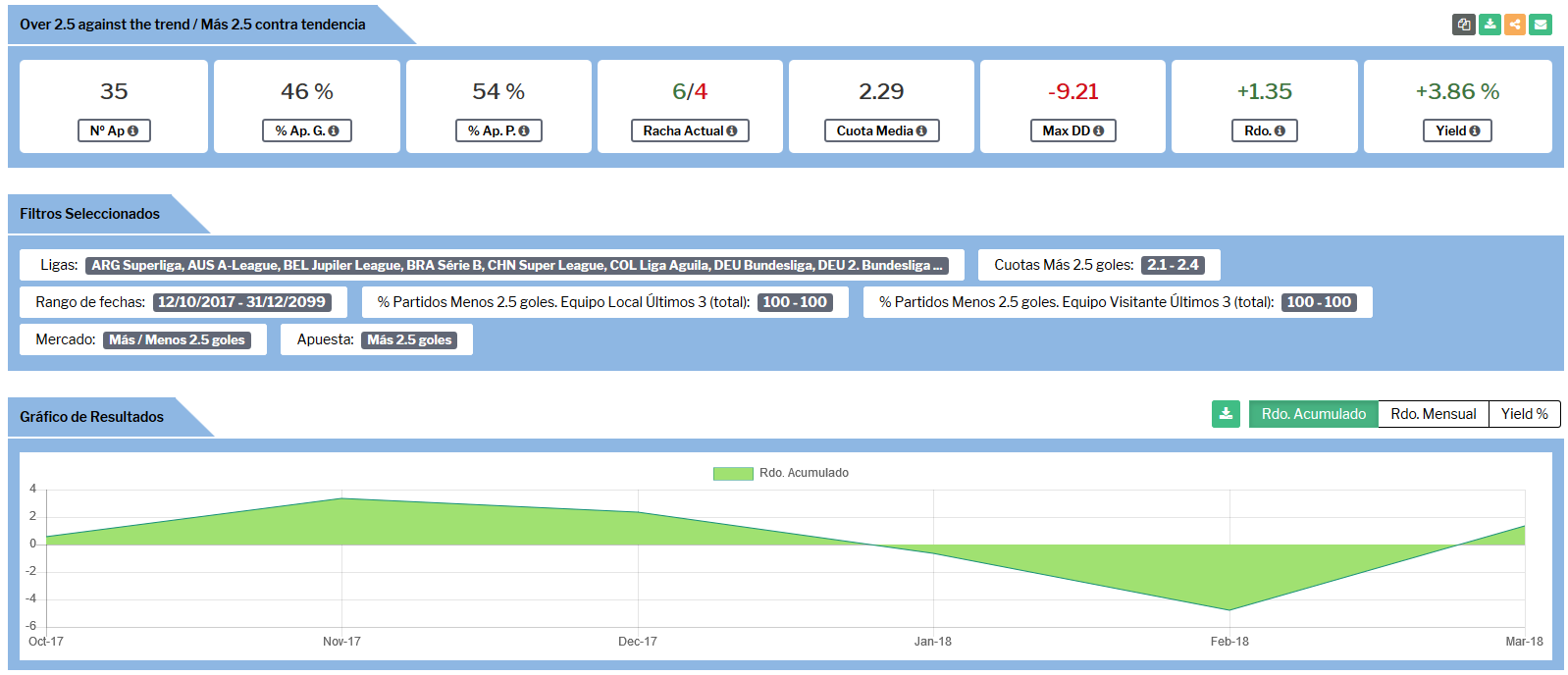Click the green email envelope icon

pyautogui.click(x=1541, y=25)
